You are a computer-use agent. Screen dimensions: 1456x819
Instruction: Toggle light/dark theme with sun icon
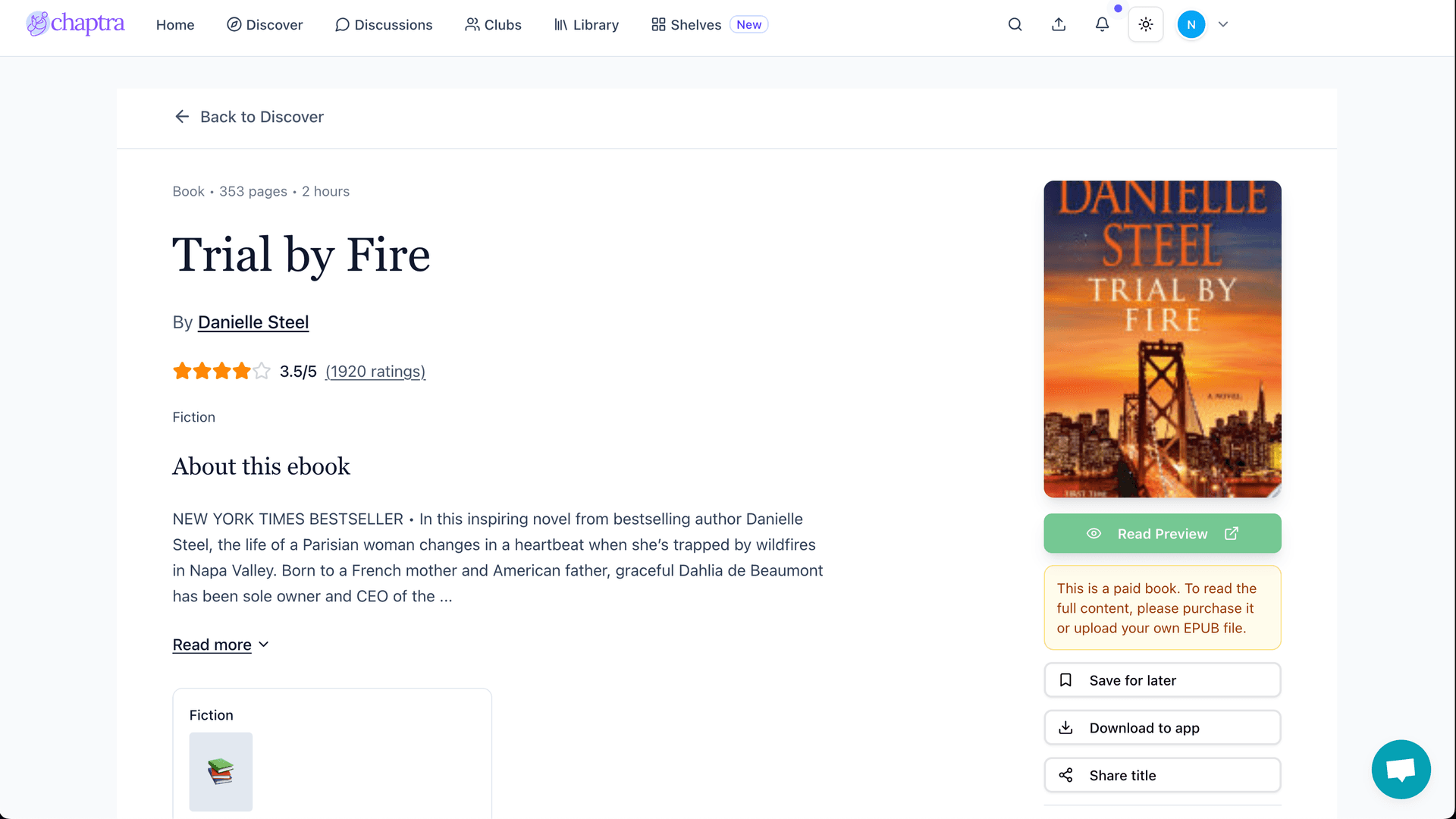pos(1145,24)
